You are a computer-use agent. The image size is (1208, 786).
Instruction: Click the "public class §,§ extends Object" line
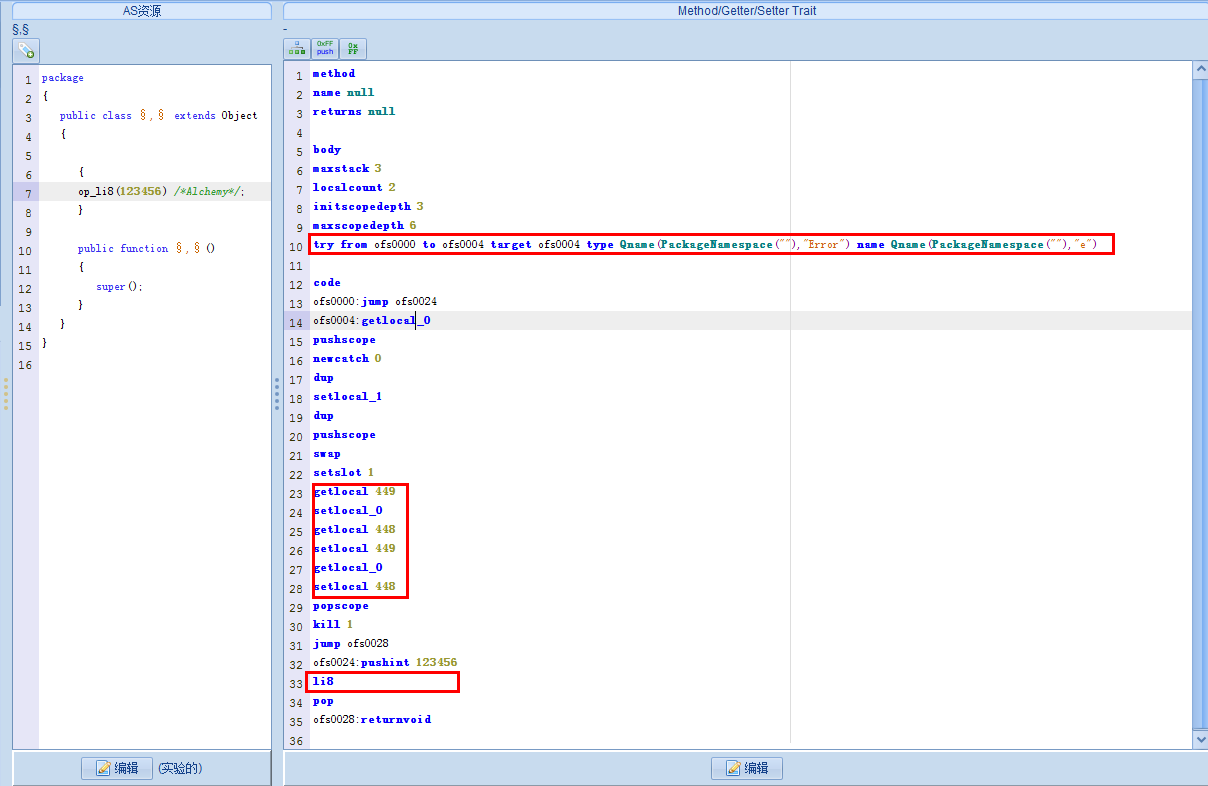coord(158,116)
